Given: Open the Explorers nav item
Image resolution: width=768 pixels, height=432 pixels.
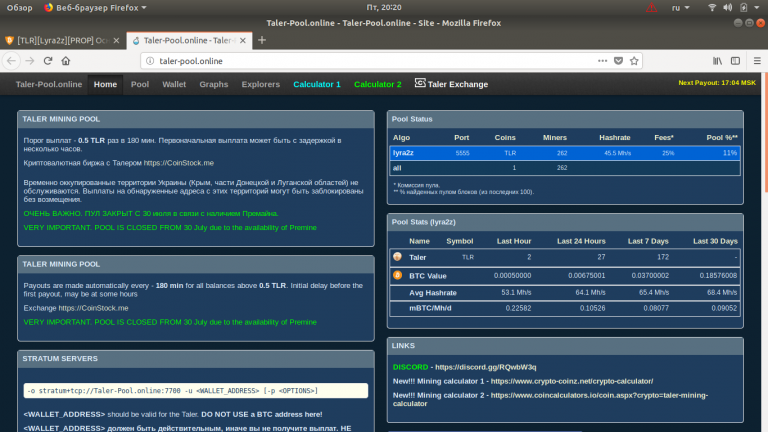Looking at the screenshot, I should 261,84.
